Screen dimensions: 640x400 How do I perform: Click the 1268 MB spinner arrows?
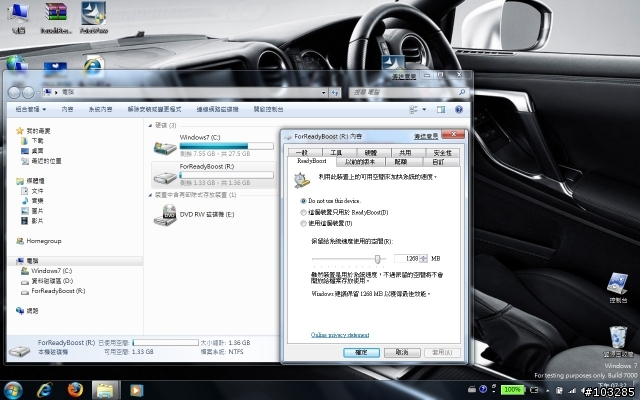tap(423, 258)
